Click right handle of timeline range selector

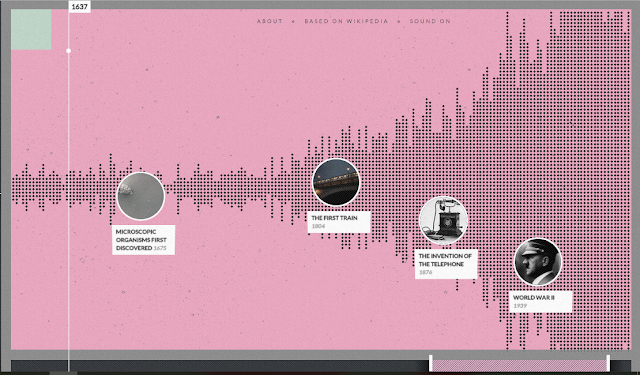point(608,363)
